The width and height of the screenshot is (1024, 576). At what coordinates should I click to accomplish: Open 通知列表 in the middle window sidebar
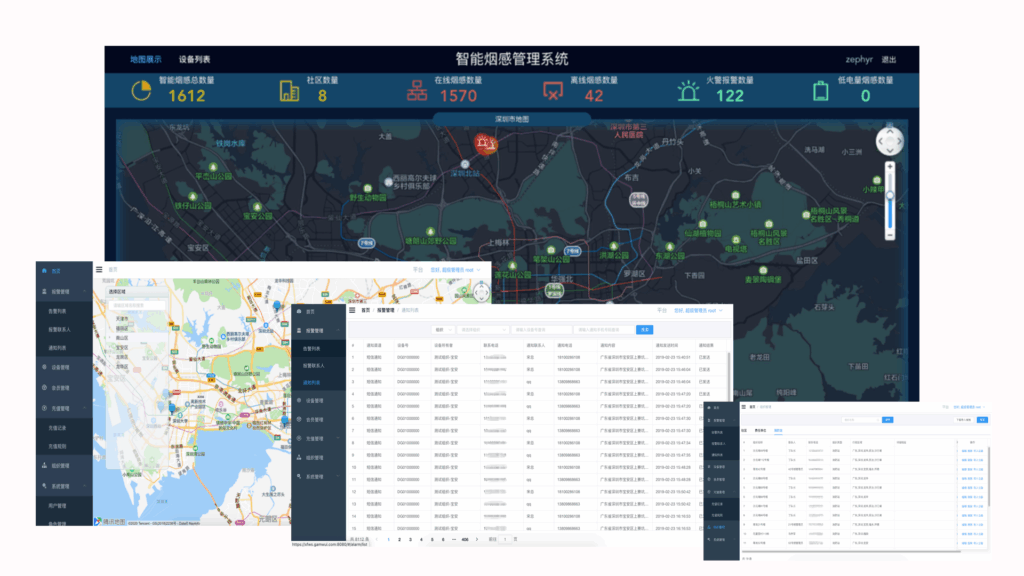[313, 382]
